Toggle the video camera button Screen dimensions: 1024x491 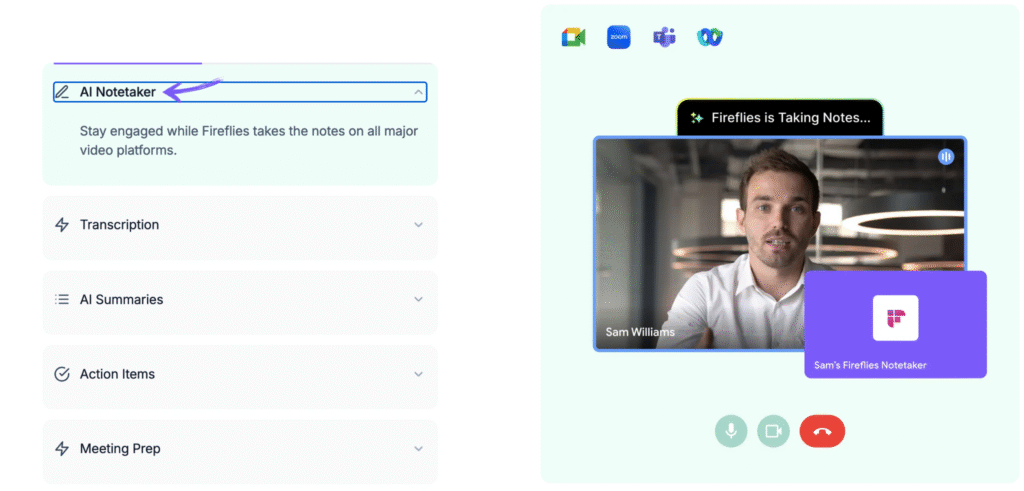point(773,431)
